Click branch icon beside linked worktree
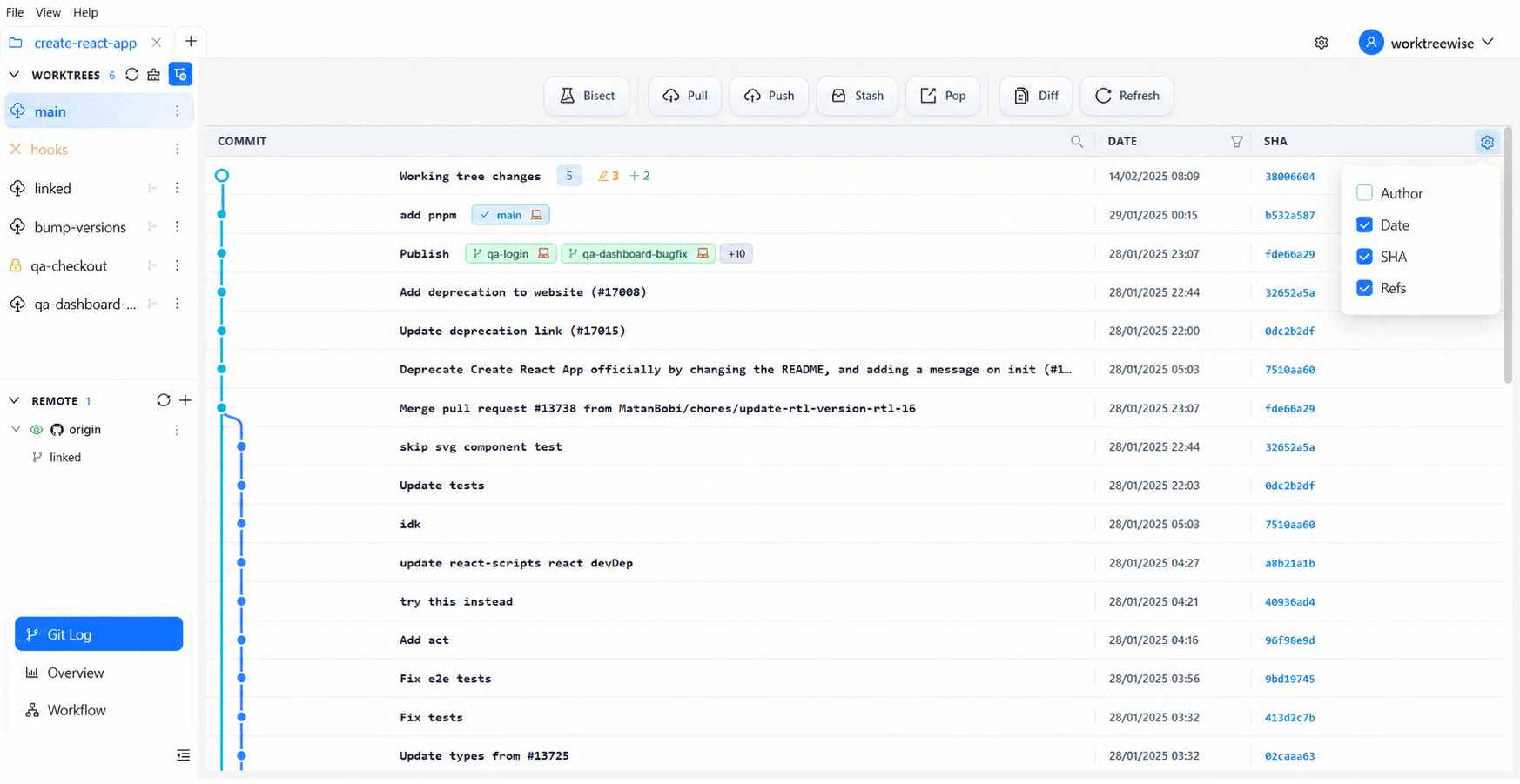1520x784 pixels. tap(152, 188)
